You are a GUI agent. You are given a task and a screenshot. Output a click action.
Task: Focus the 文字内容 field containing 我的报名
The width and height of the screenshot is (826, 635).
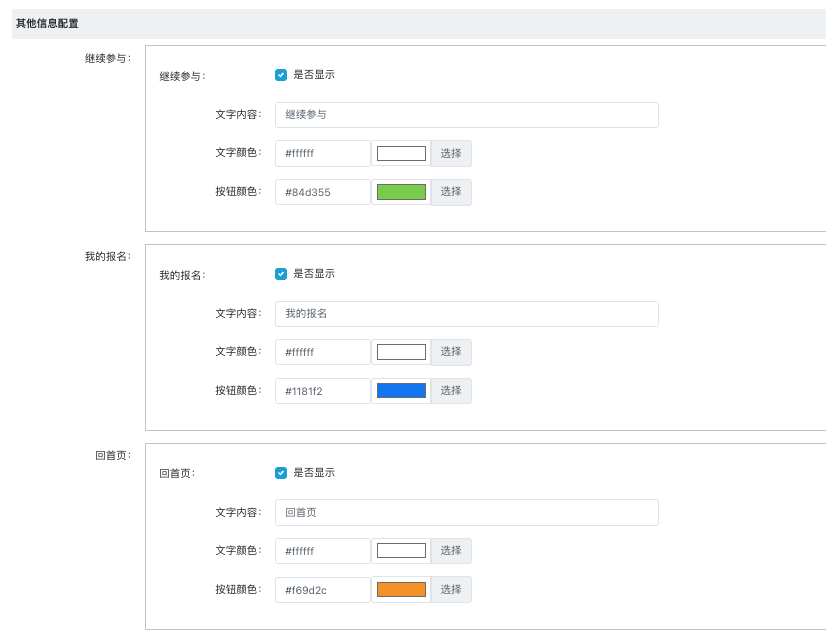(x=466, y=314)
